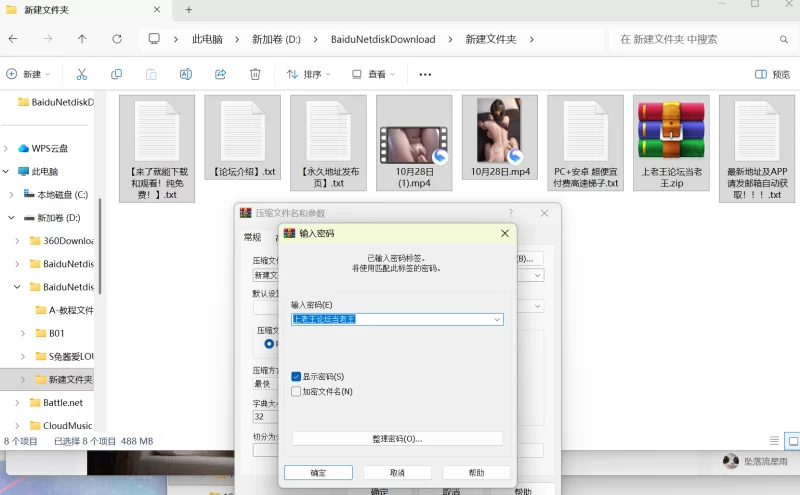Click the Cut scissors icon in toolbar

(82, 74)
